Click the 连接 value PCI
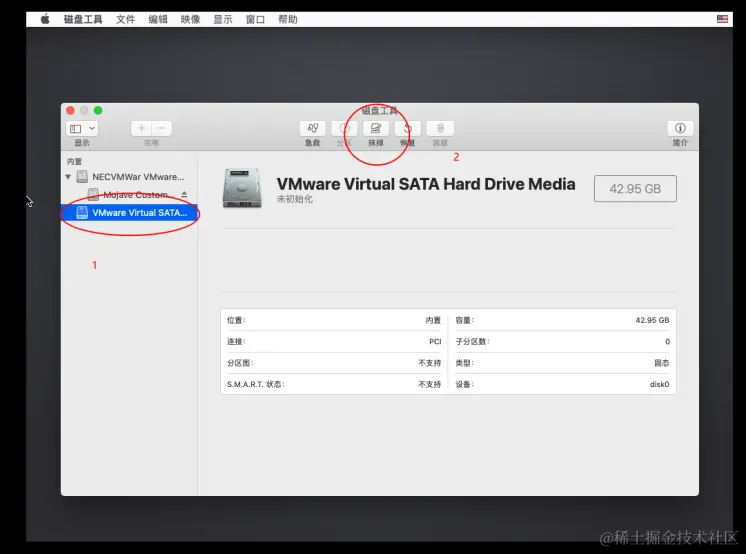 point(435,342)
